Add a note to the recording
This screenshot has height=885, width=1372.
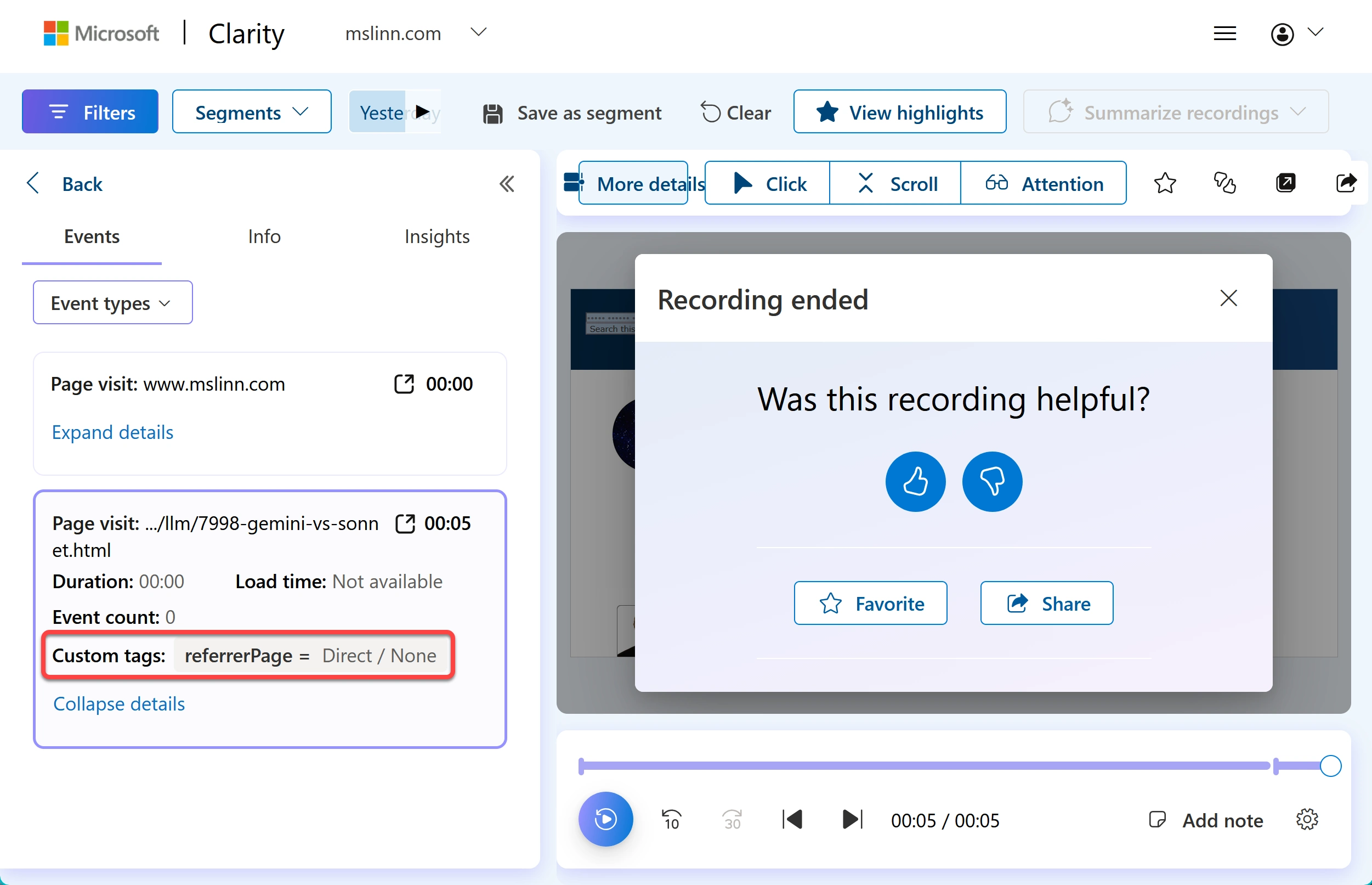(x=1205, y=820)
